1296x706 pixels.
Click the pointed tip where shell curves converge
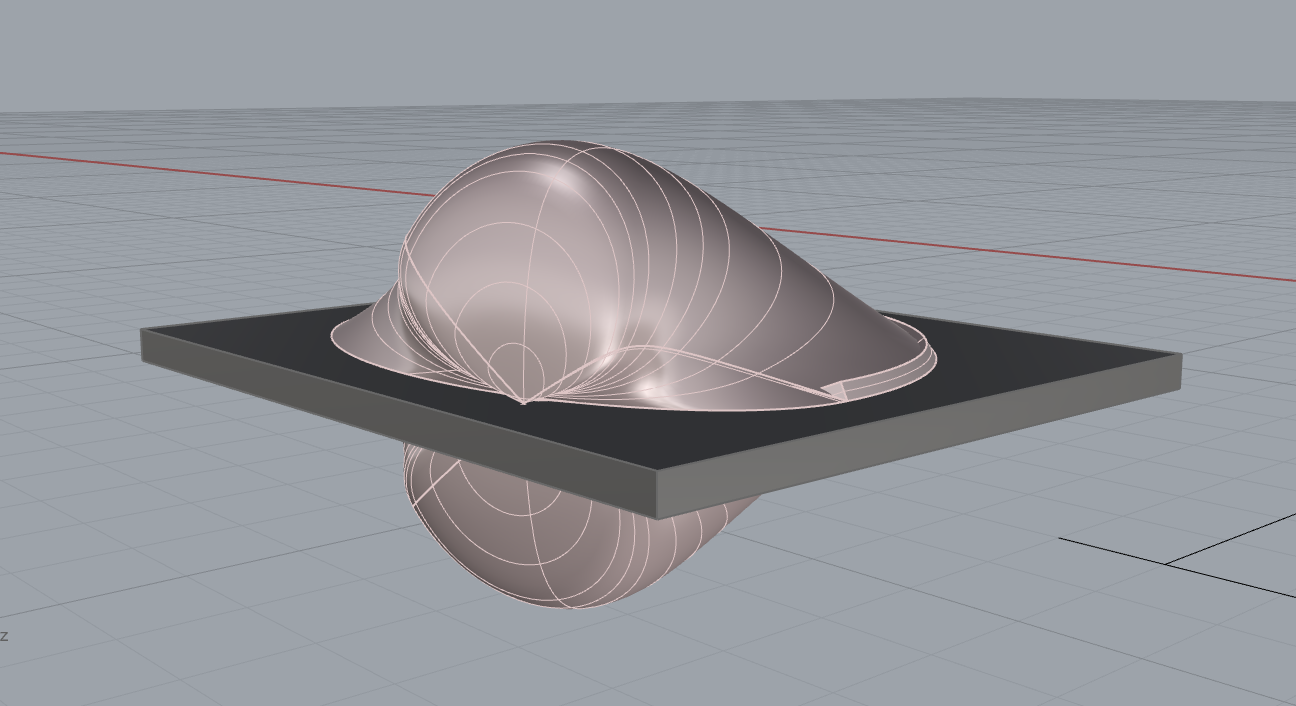point(524,402)
